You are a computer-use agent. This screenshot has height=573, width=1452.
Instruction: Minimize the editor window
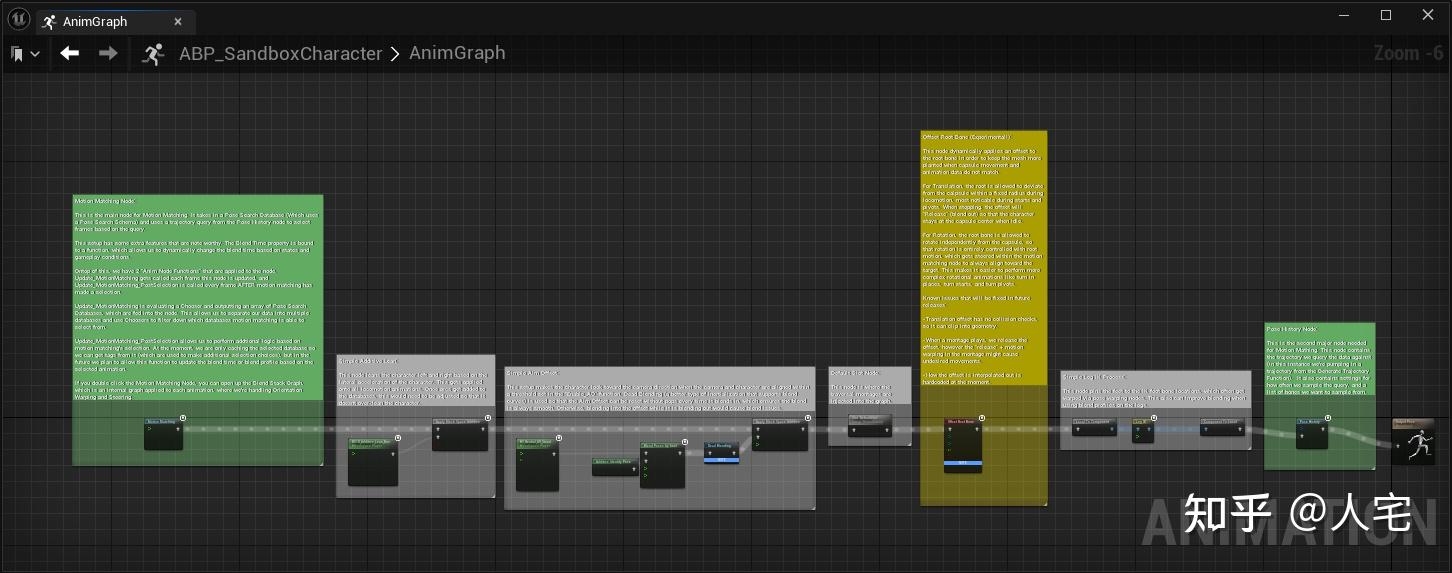pos(1343,15)
